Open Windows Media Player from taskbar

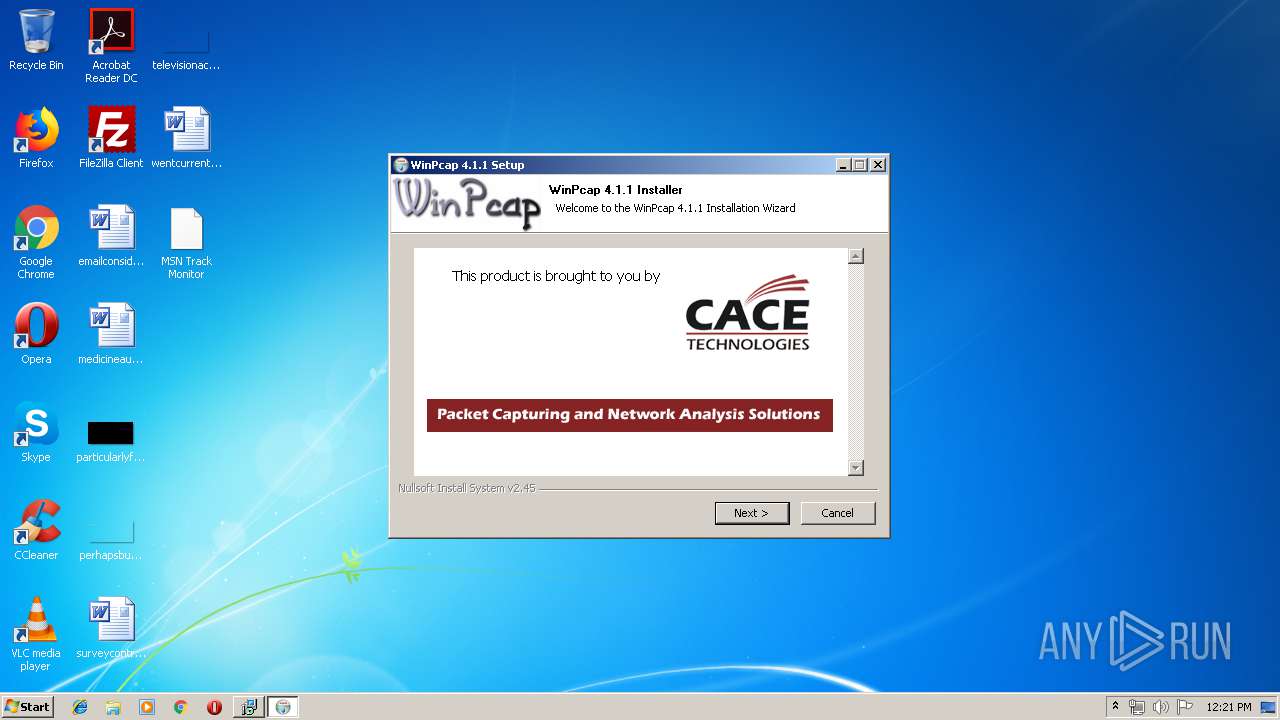(x=147, y=707)
